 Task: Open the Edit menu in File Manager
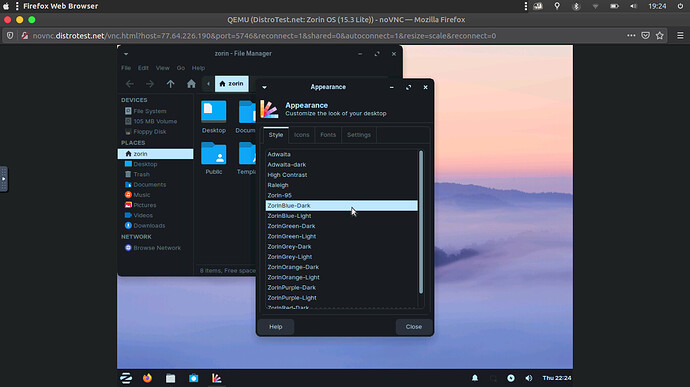pos(143,68)
